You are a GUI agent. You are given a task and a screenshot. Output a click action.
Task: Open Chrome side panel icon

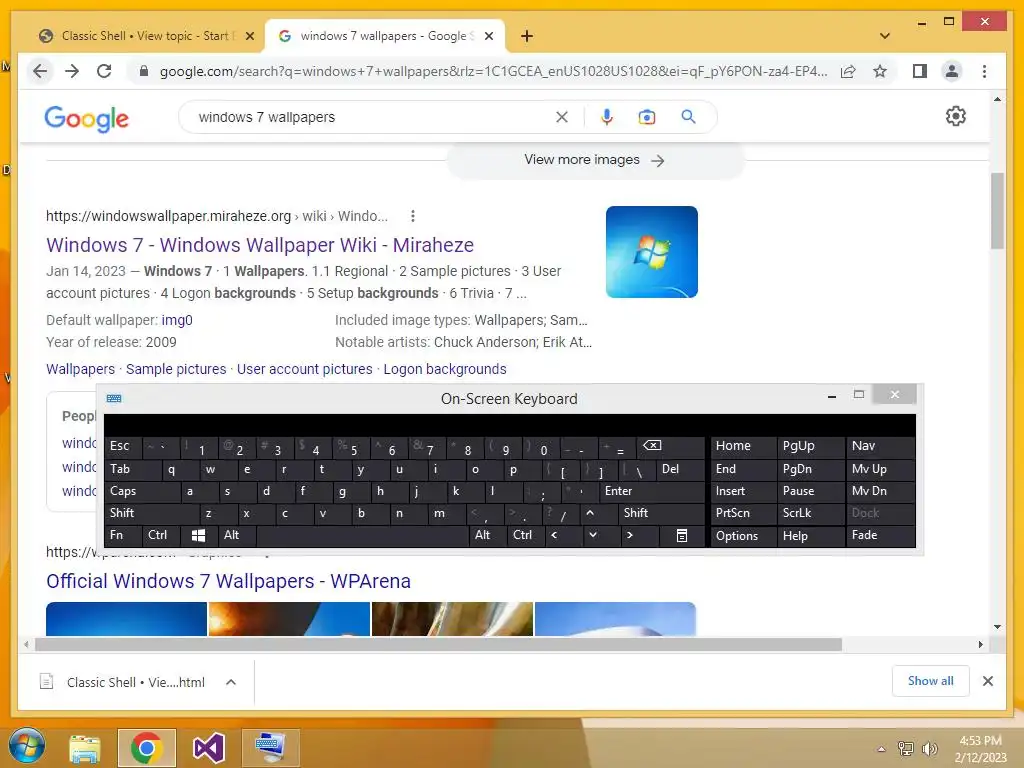(920, 71)
